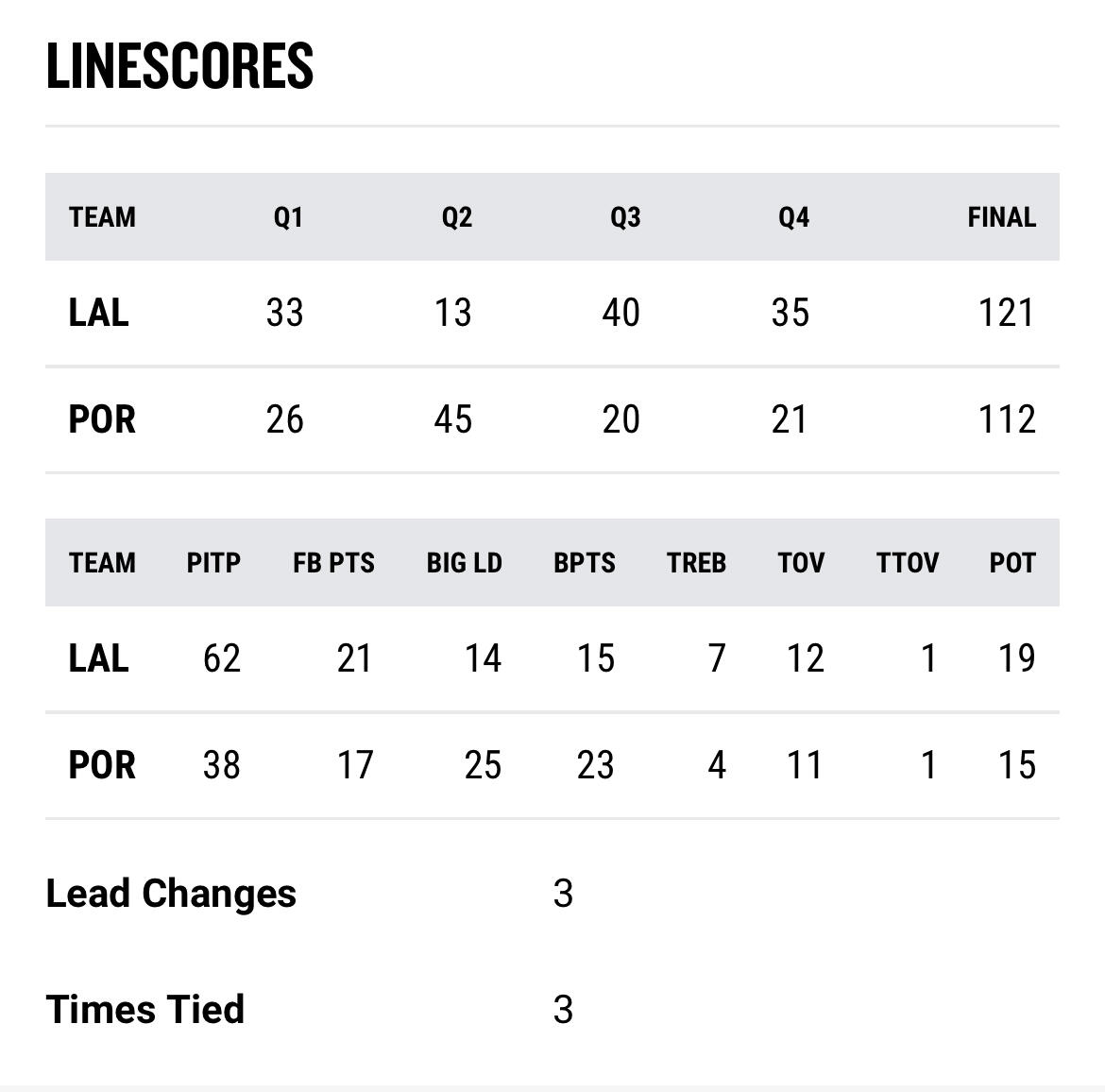Select the TREB column header
The image size is (1105, 1092).
[x=696, y=563]
